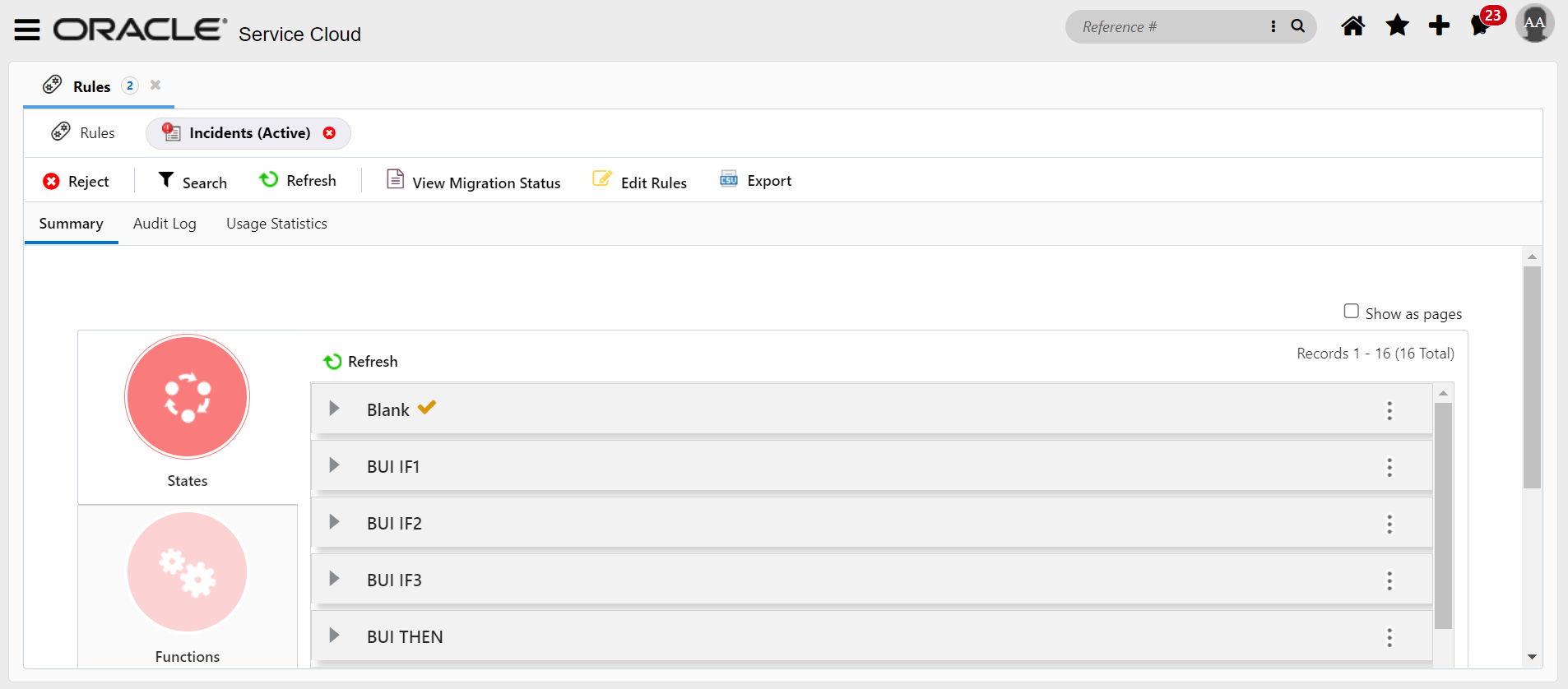
Task: Select the Functions gears icon
Action: point(188,572)
